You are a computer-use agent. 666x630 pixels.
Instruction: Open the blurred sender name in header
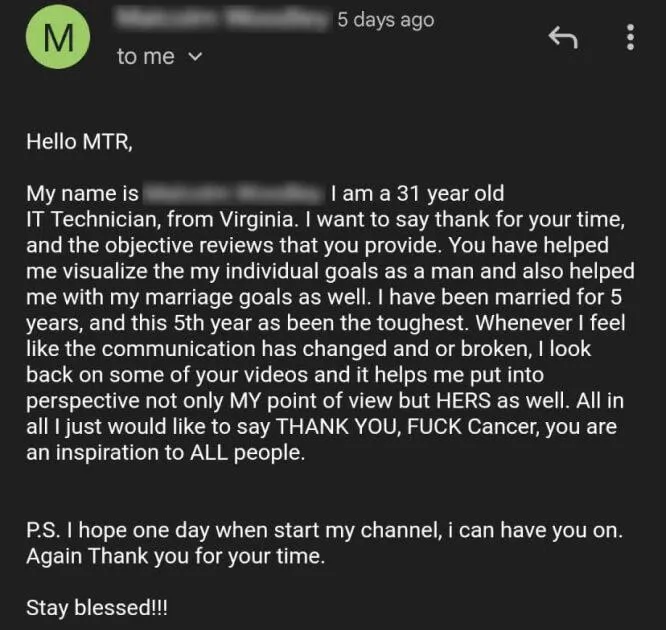[x=223, y=20]
